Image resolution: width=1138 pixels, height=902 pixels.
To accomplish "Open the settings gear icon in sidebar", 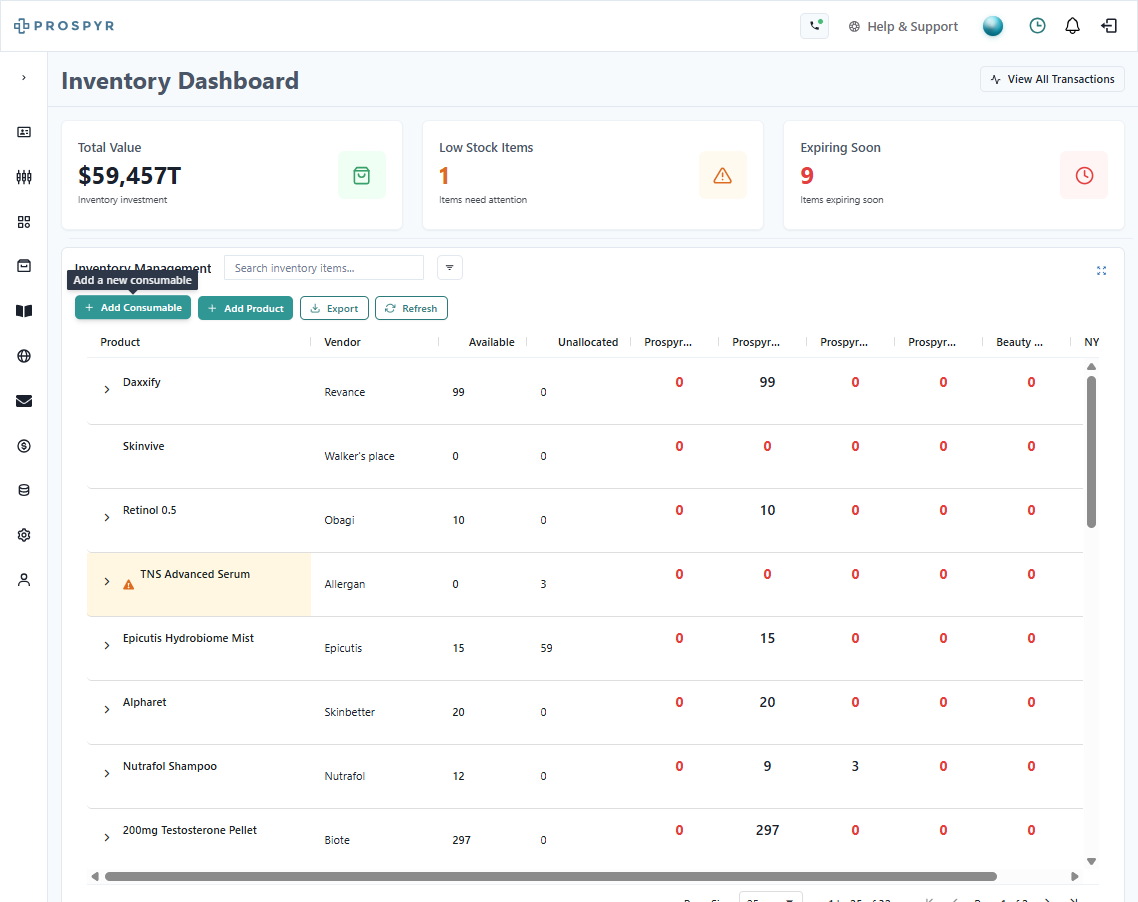I will point(24,536).
